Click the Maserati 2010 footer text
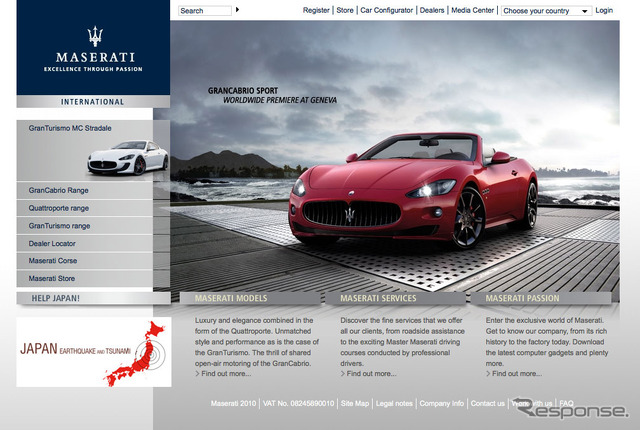Screen dimensions: 640x430 [x=233, y=403]
